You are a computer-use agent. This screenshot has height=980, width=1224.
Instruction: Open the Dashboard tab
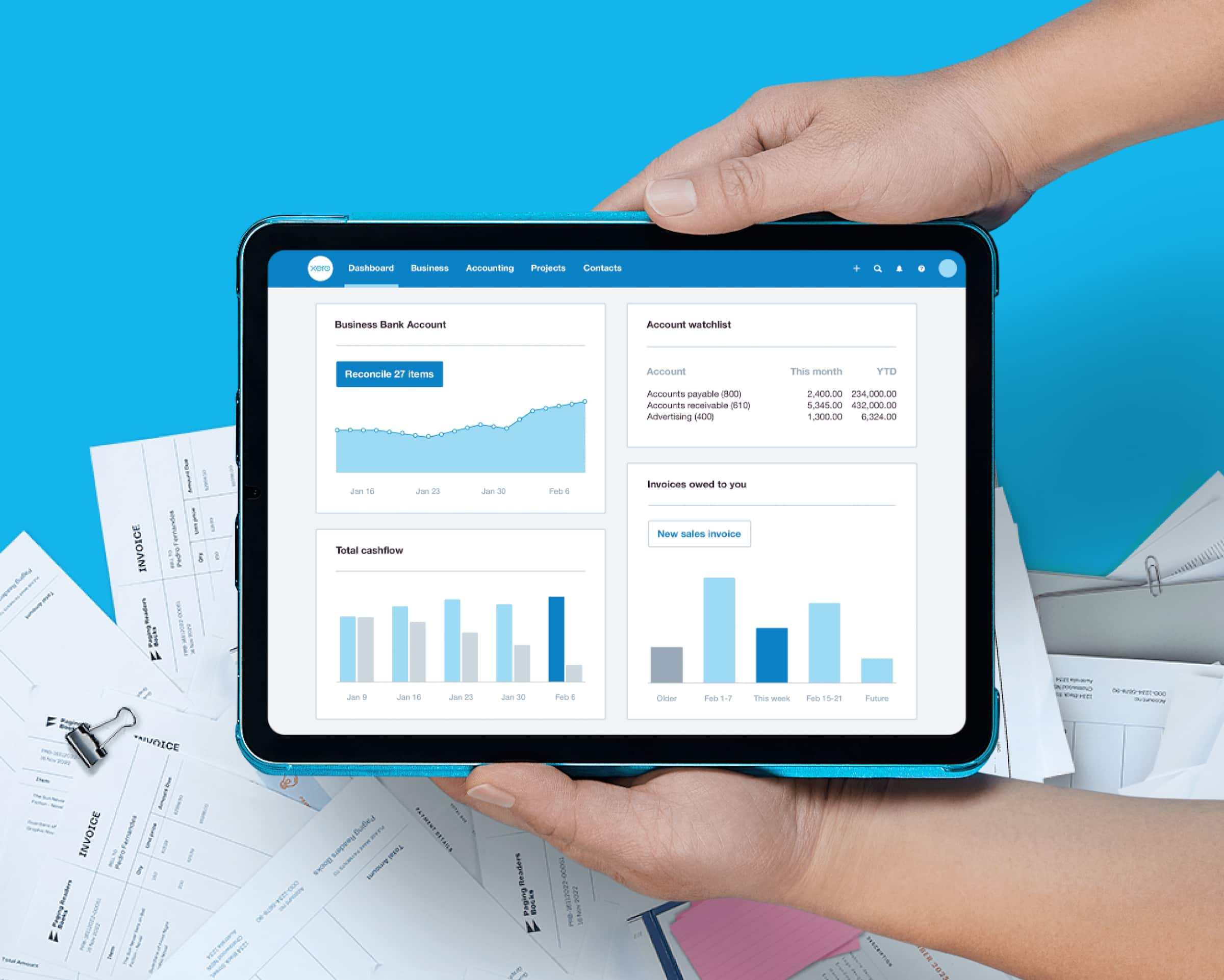tap(371, 267)
